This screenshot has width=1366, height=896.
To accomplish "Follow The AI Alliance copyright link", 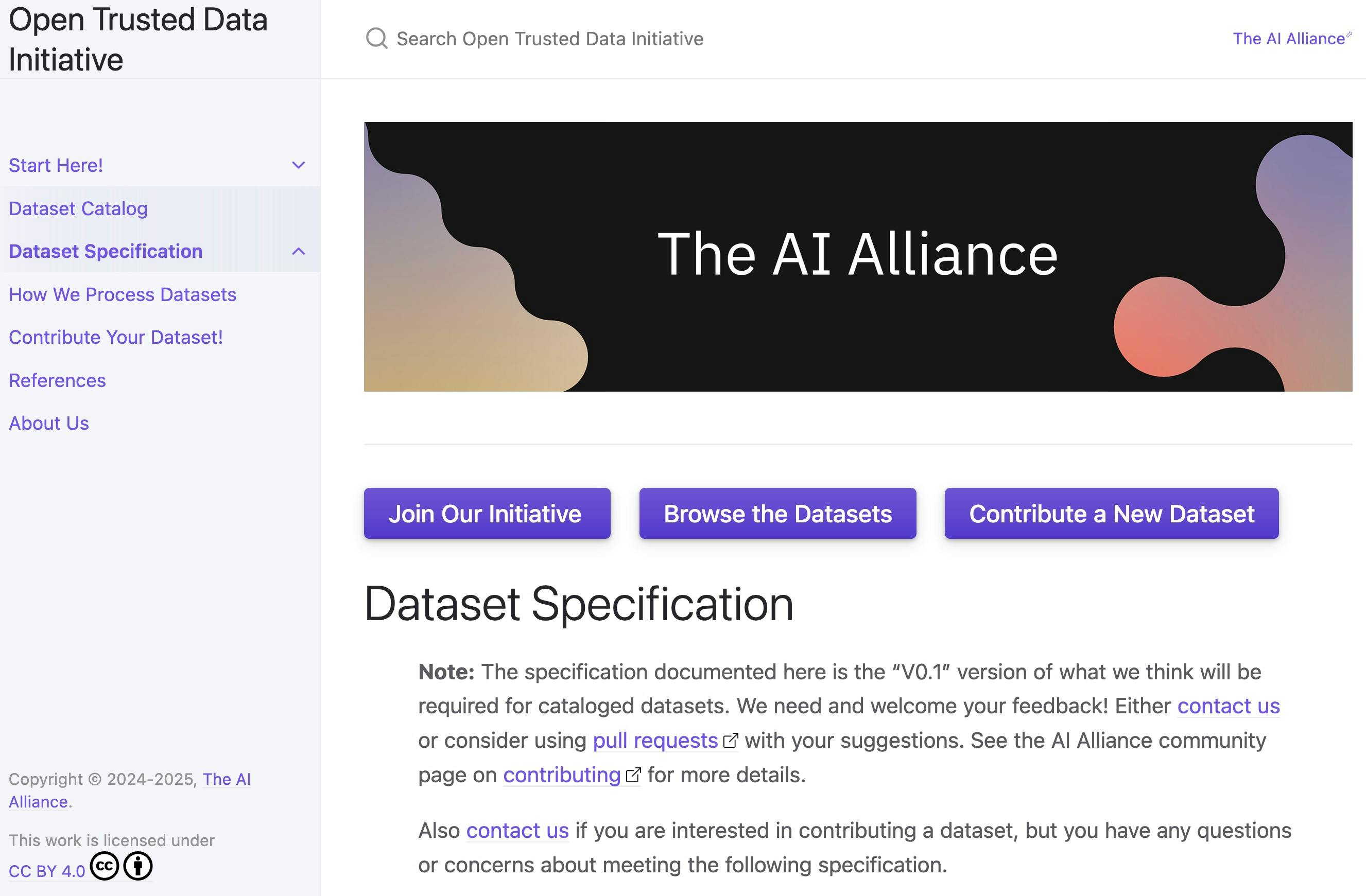I will [x=227, y=779].
